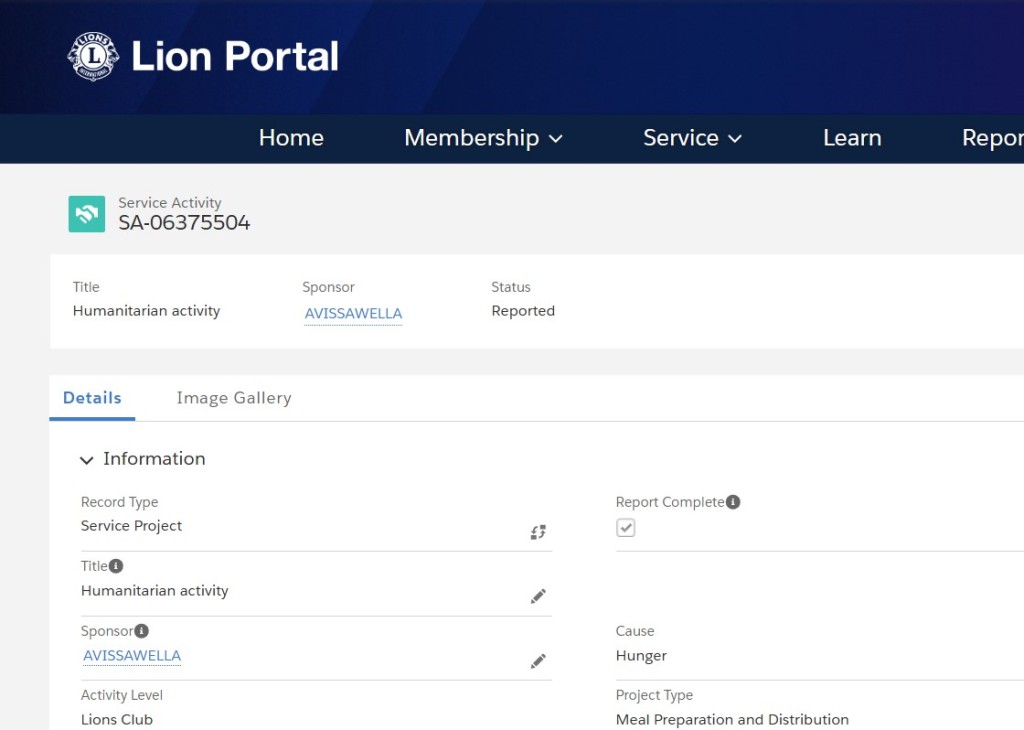Click the Service Activity label above record number
The height and width of the screenshot is (730, 1024).
point(170,202)
